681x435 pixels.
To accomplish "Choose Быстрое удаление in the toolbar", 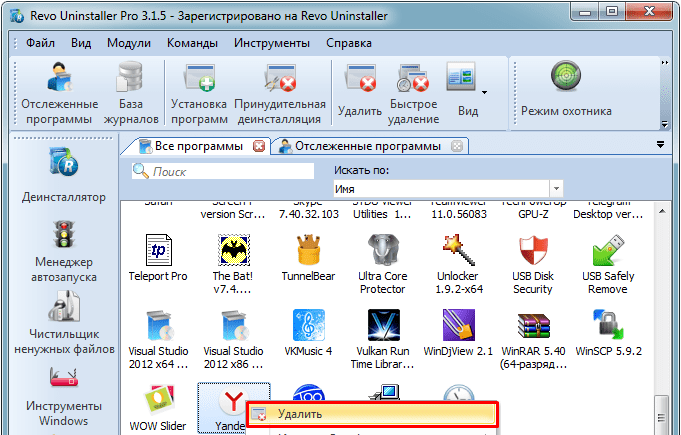I will point(413,94).
